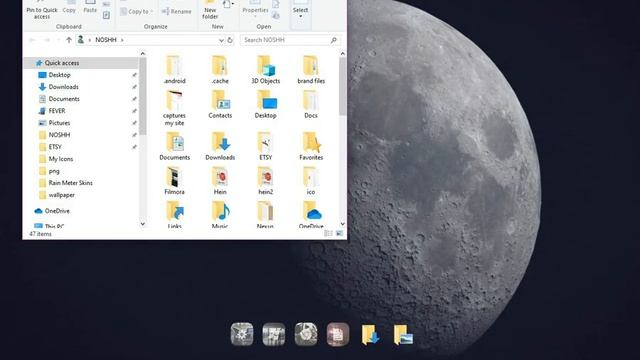This screenshot has width=640, height=360.
Task: Click the gear dock icon
Action: 242,334
